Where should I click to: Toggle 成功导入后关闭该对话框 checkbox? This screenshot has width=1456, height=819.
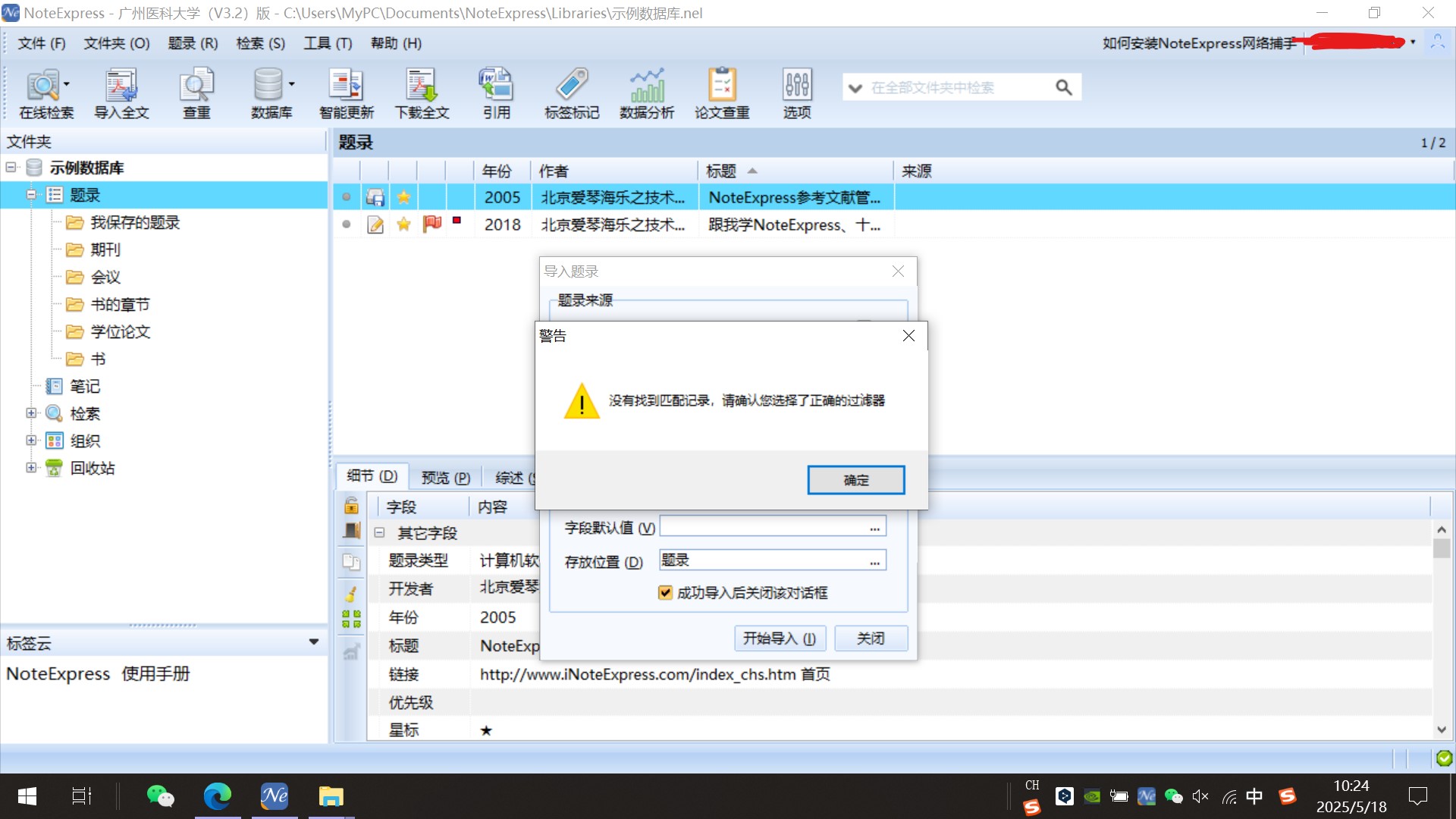(x=665, y=592)
